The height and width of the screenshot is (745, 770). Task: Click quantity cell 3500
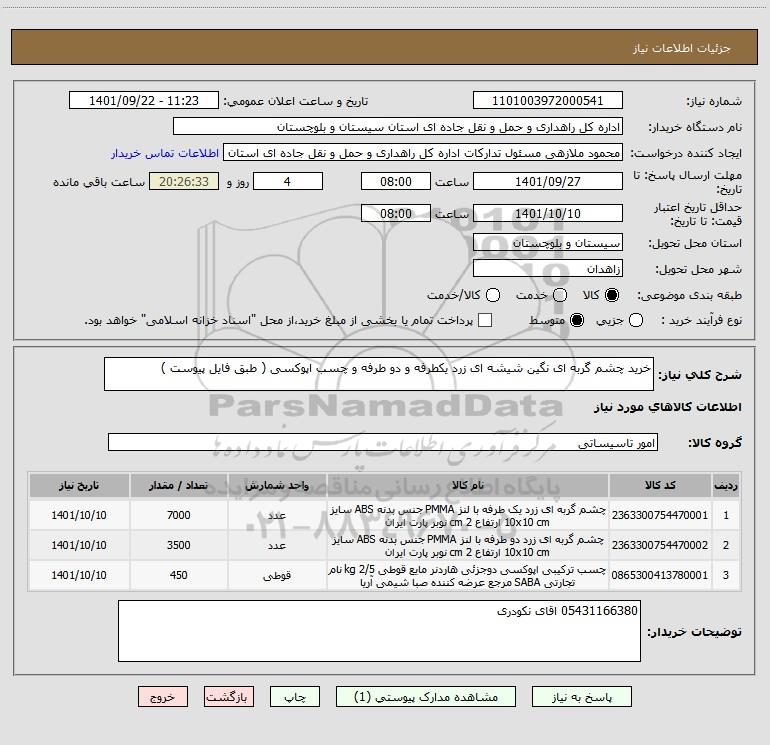[179, 545]
